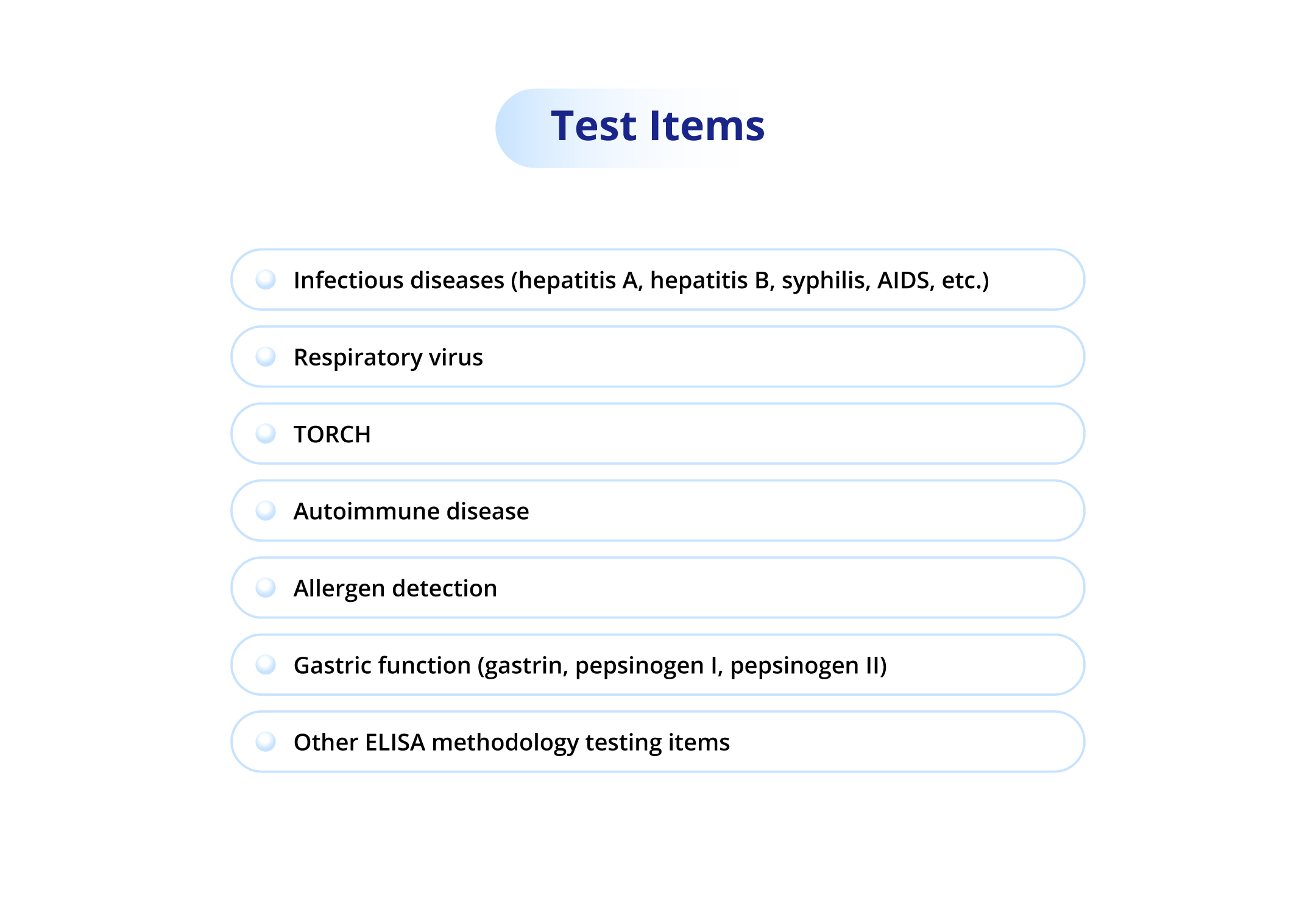
Task: Select bullet for Other ELISA methodology item
Action: [266, 741]
